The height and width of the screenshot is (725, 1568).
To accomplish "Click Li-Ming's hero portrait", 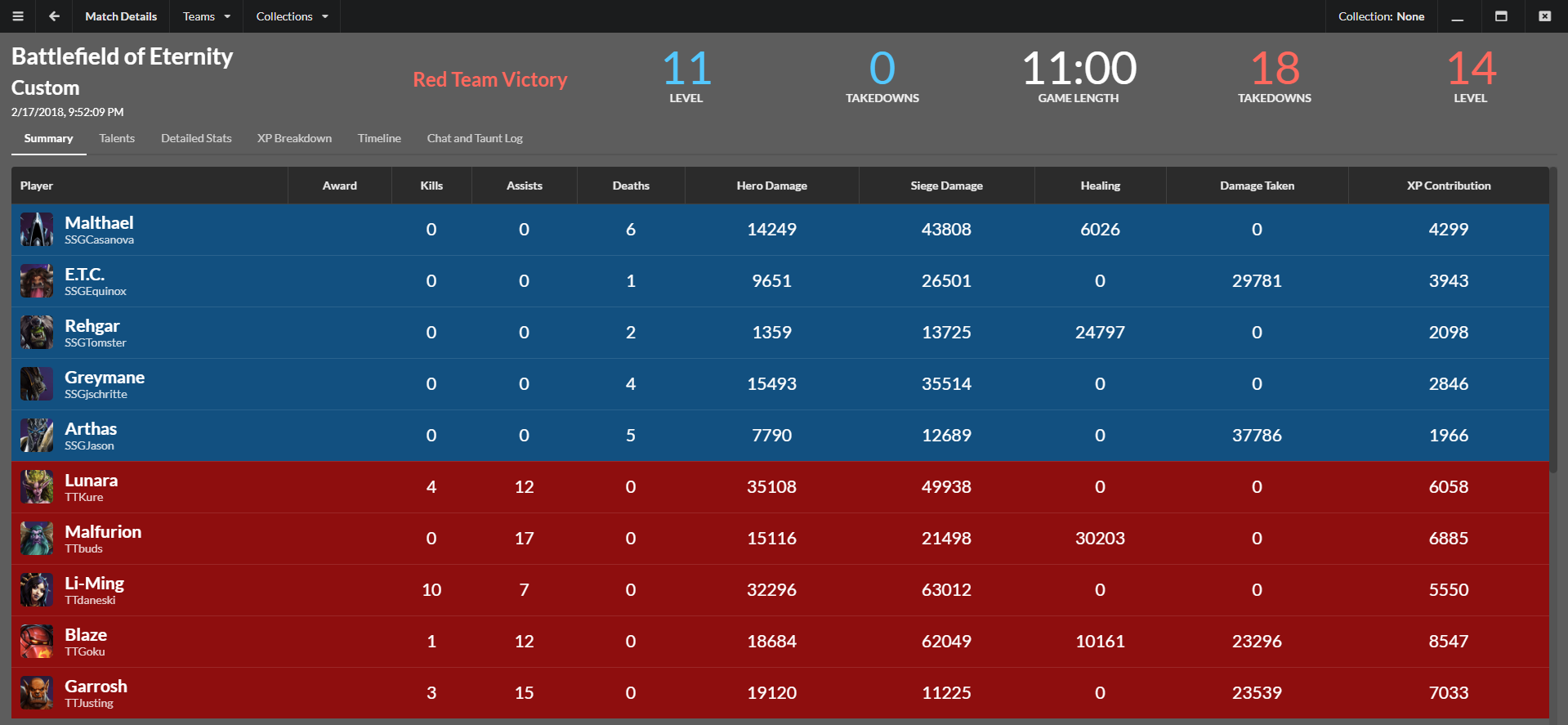I will (x=37, y=590).
